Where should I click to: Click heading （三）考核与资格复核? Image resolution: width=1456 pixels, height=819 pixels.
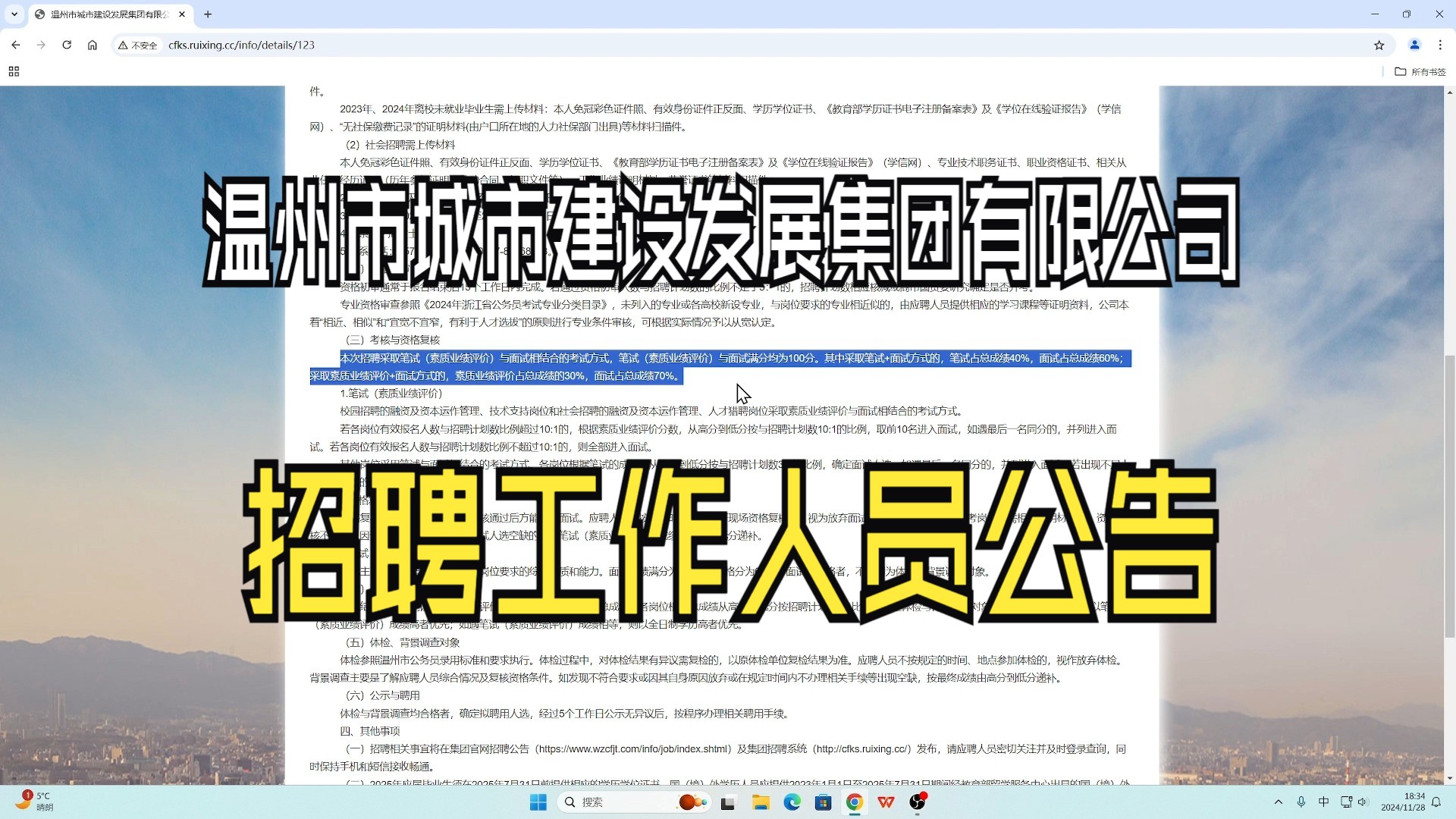(393, 340)
